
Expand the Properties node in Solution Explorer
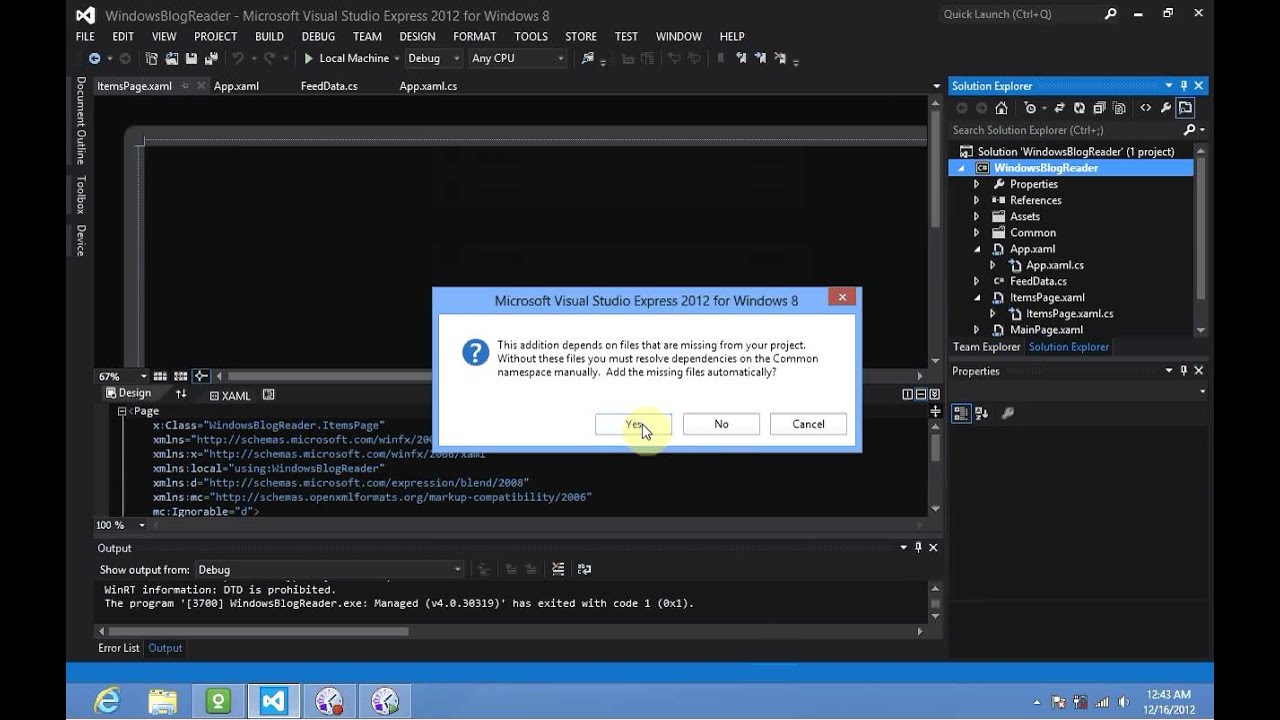(x=977, y=184)
